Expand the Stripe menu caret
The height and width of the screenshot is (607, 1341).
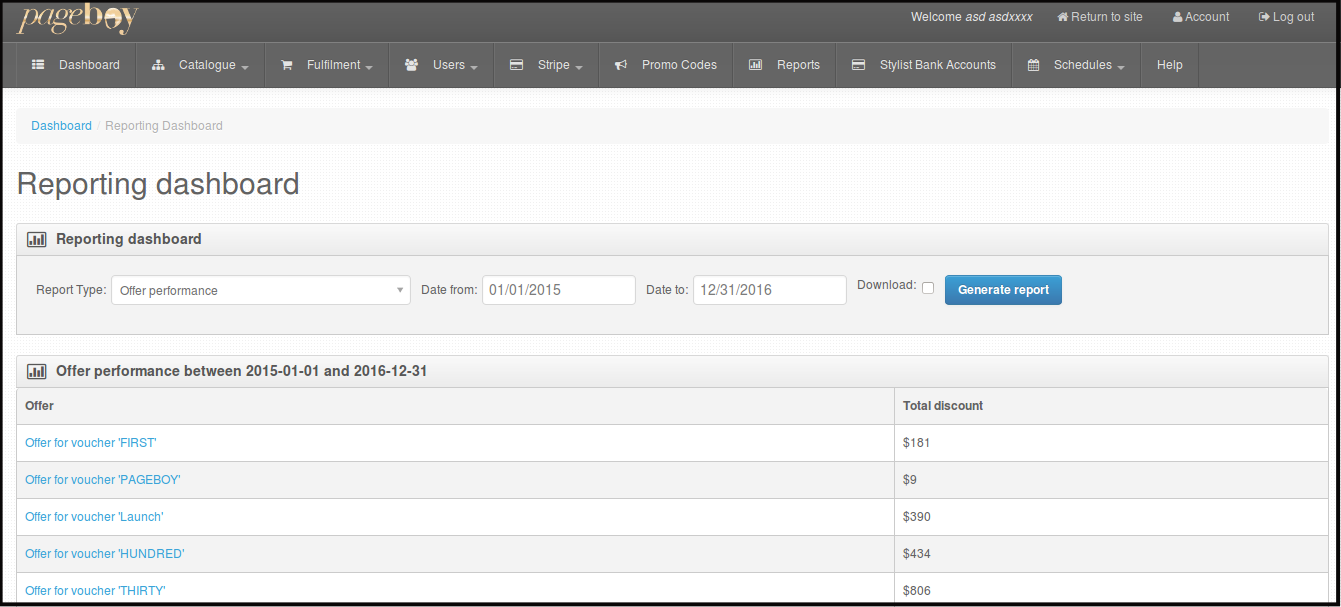tap(578, 67)
